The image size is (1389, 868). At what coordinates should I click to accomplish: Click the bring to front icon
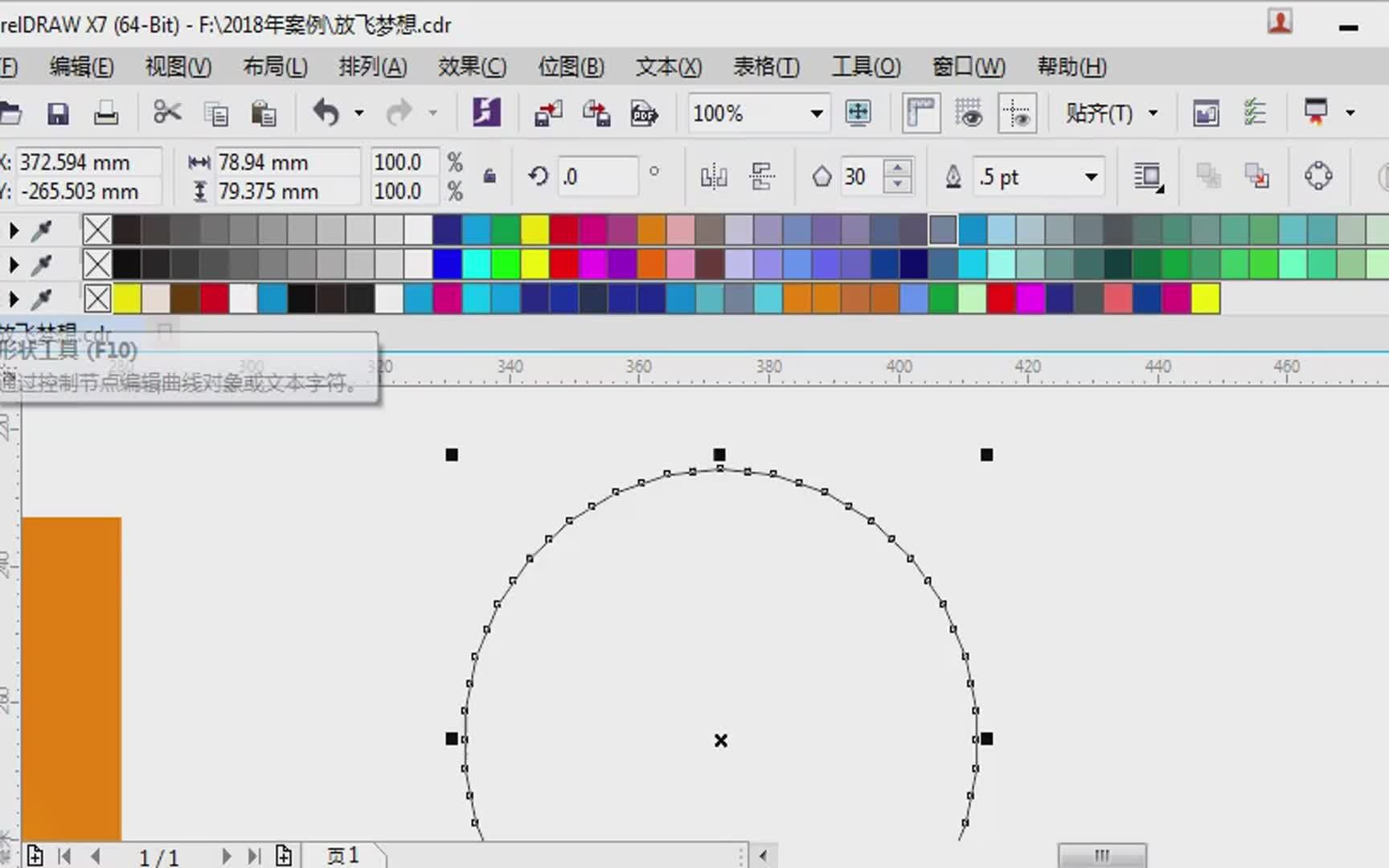click(1207, 176)
